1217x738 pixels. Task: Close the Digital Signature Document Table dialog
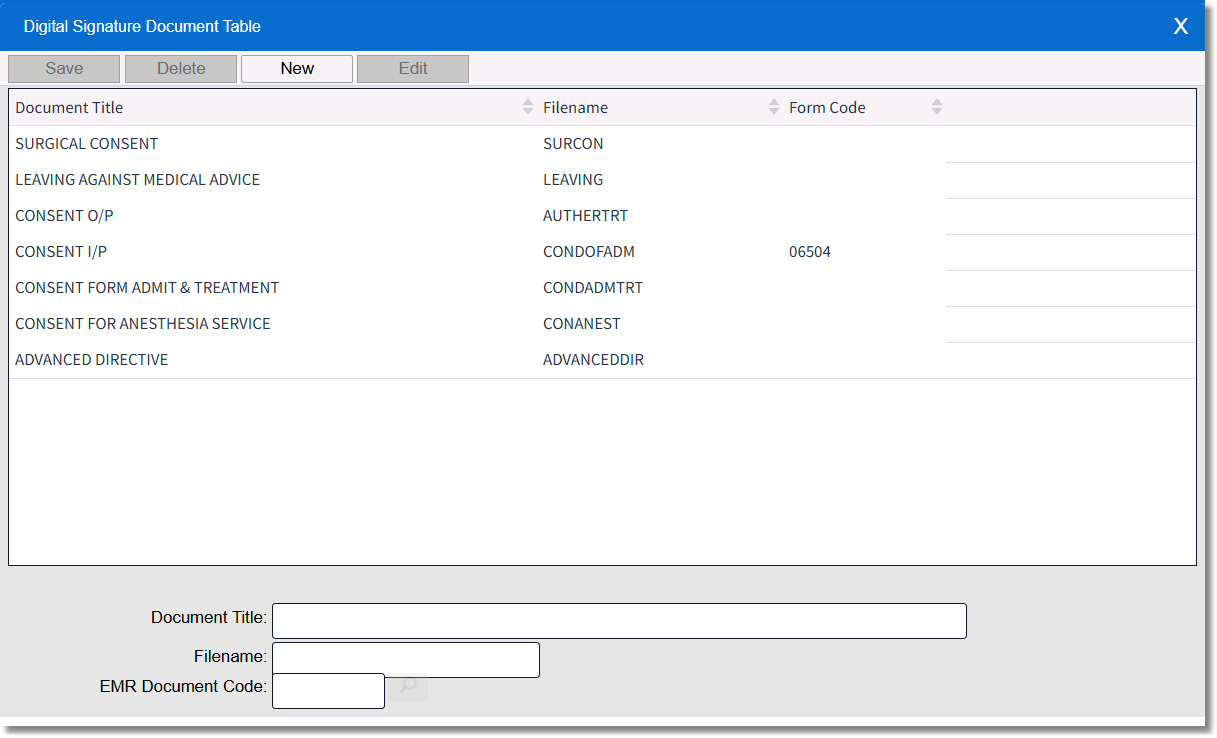1180,26
